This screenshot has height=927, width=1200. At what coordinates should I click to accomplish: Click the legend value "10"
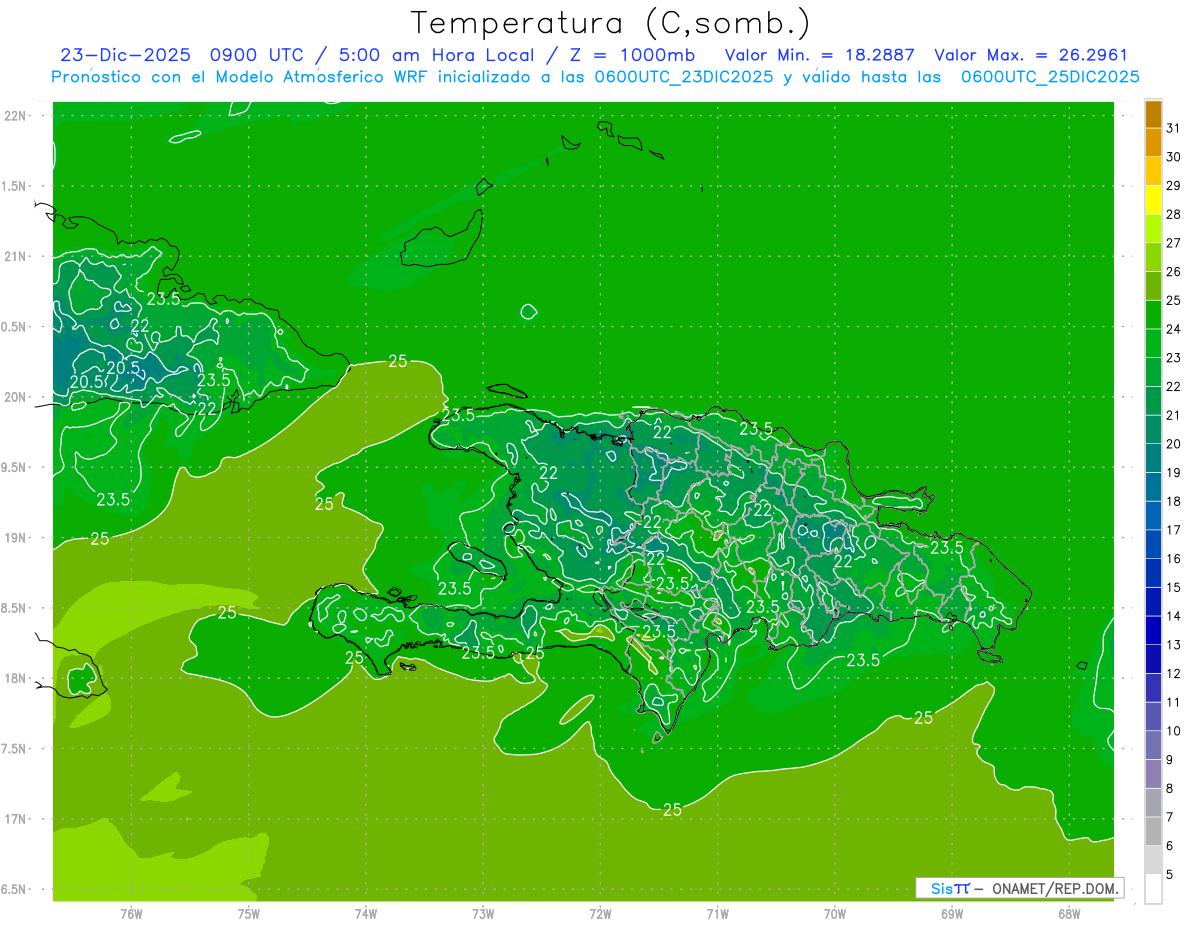1174,731
